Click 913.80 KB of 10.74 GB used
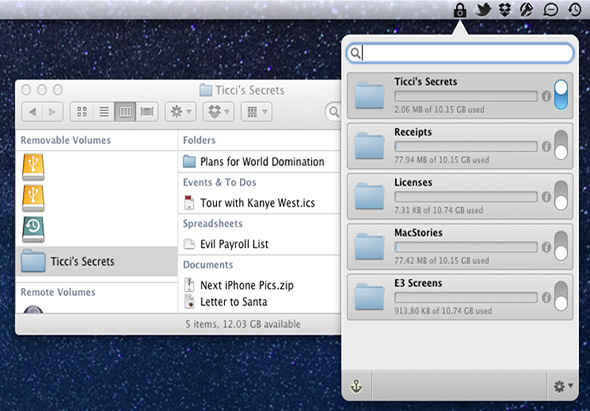This screenshot has width=590, height=411. click(443, 311)
